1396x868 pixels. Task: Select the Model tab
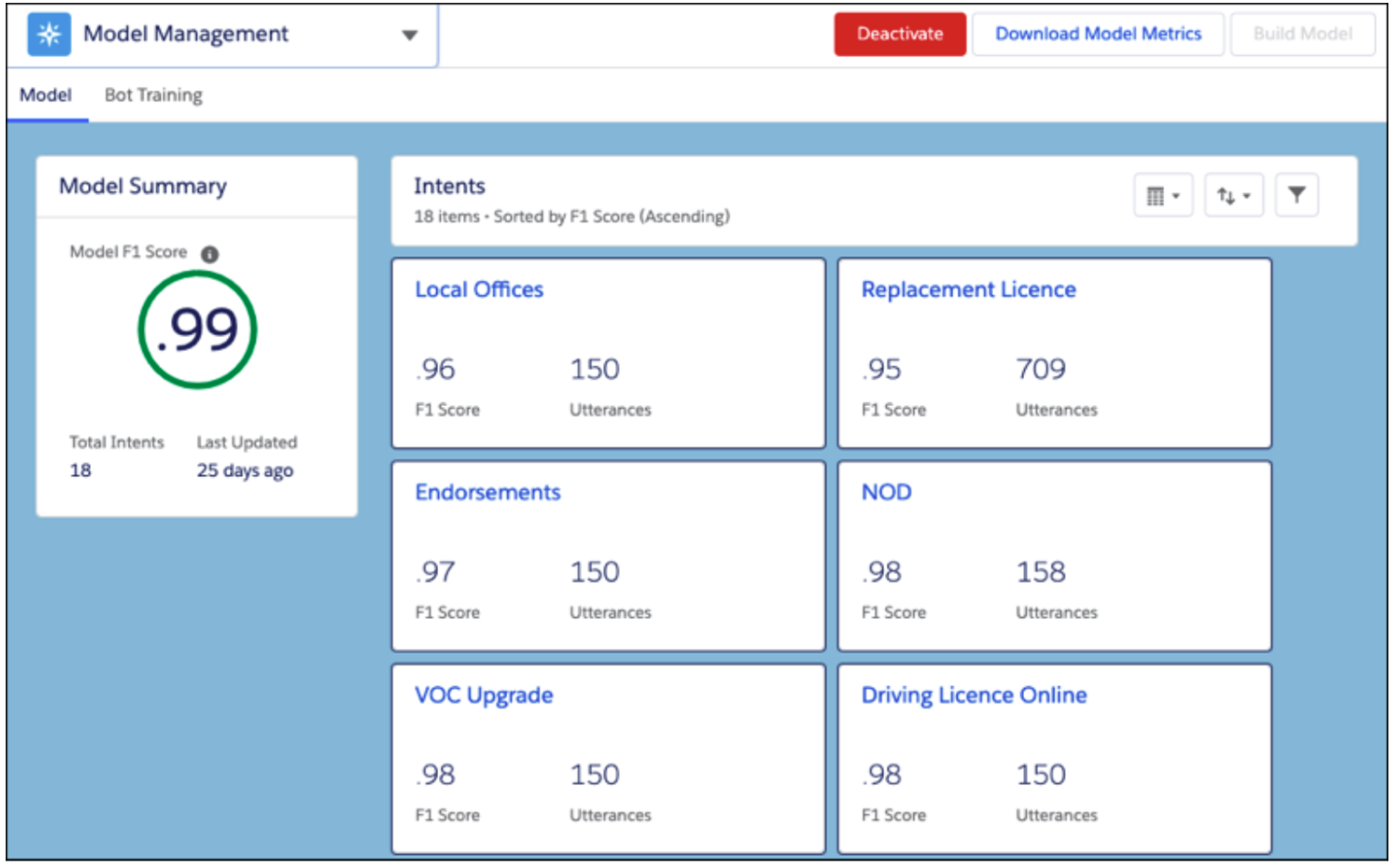point(45,96)
